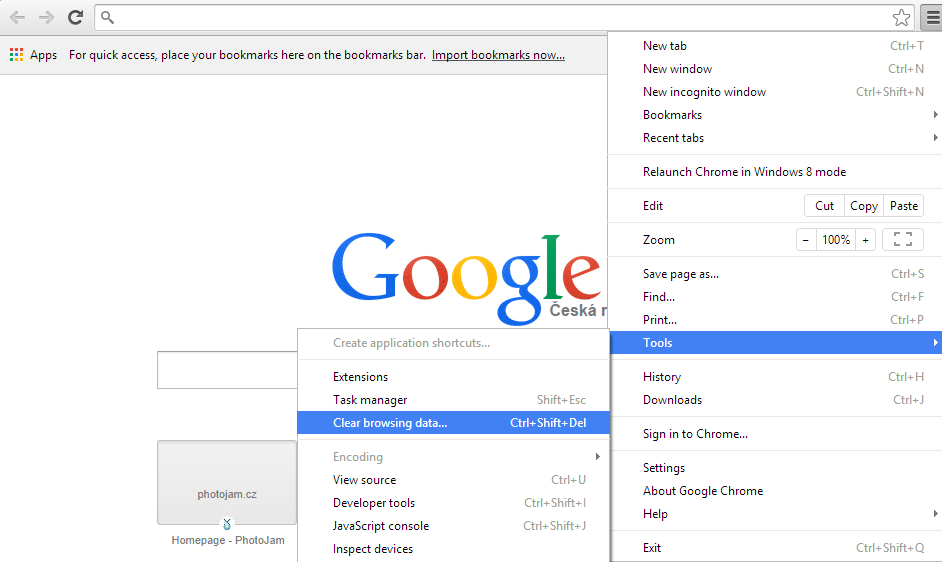Open the Apps grid shortcut
This screenshot has height=562, width=942.
pos(33,55)
